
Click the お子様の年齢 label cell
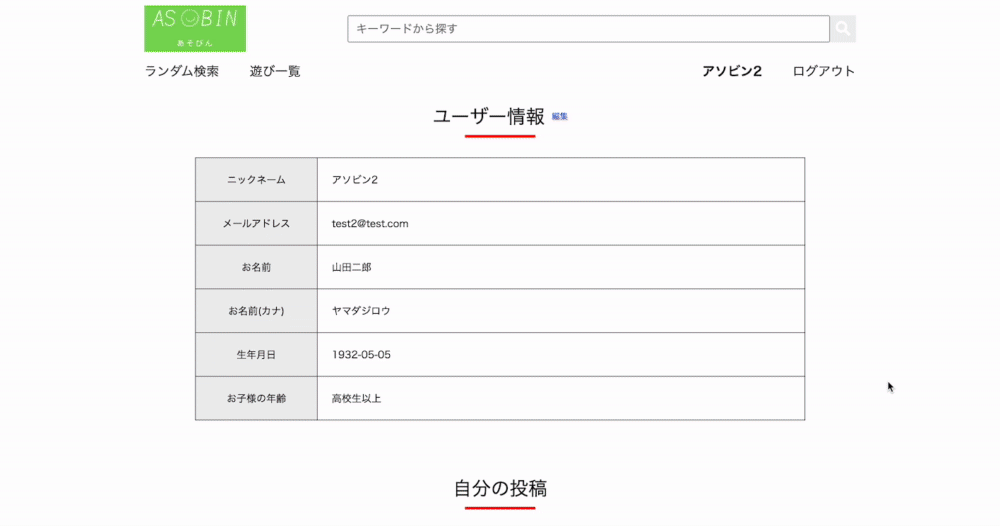coord(256,399)
